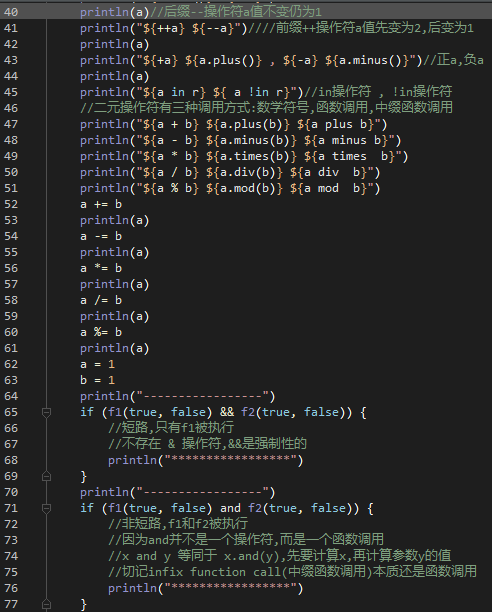The height and width of the screenshot is (612, 492).
Task: Click 'println(a)' on line 53
Action: [x=115, y=220]
